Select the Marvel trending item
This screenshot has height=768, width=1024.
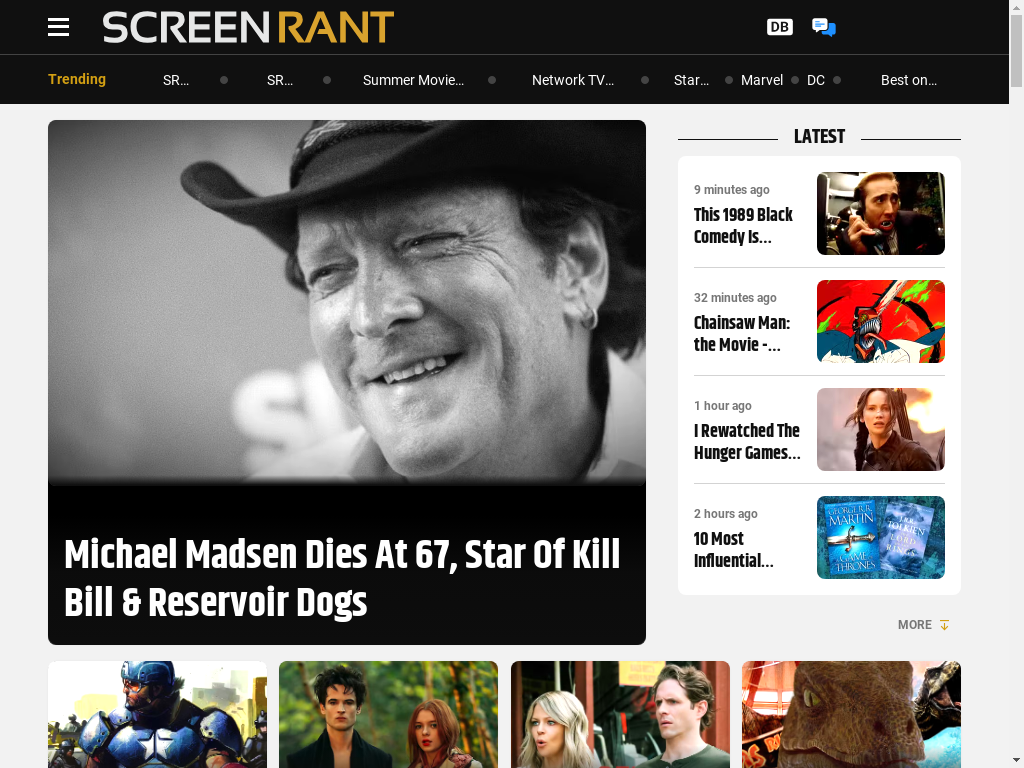click(x=761, y=80)
